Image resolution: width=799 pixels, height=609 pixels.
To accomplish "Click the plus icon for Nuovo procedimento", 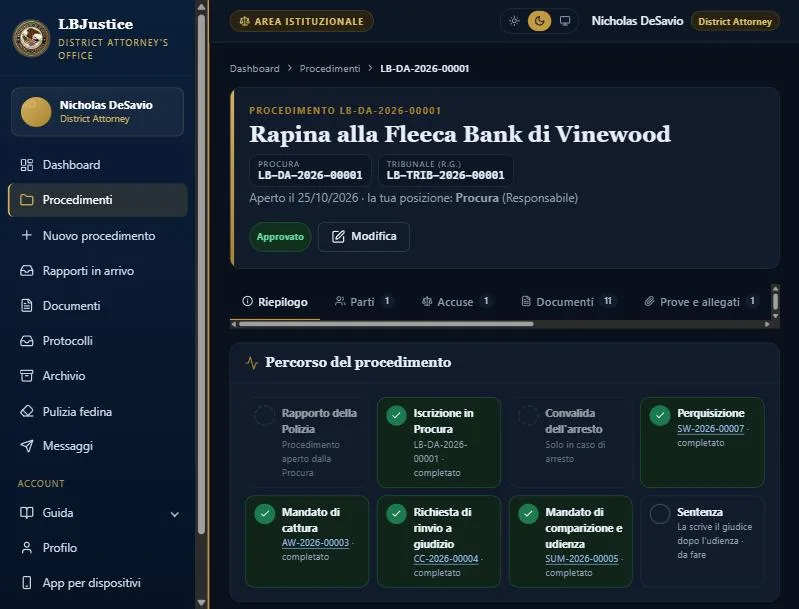I will tap(26, 235).
